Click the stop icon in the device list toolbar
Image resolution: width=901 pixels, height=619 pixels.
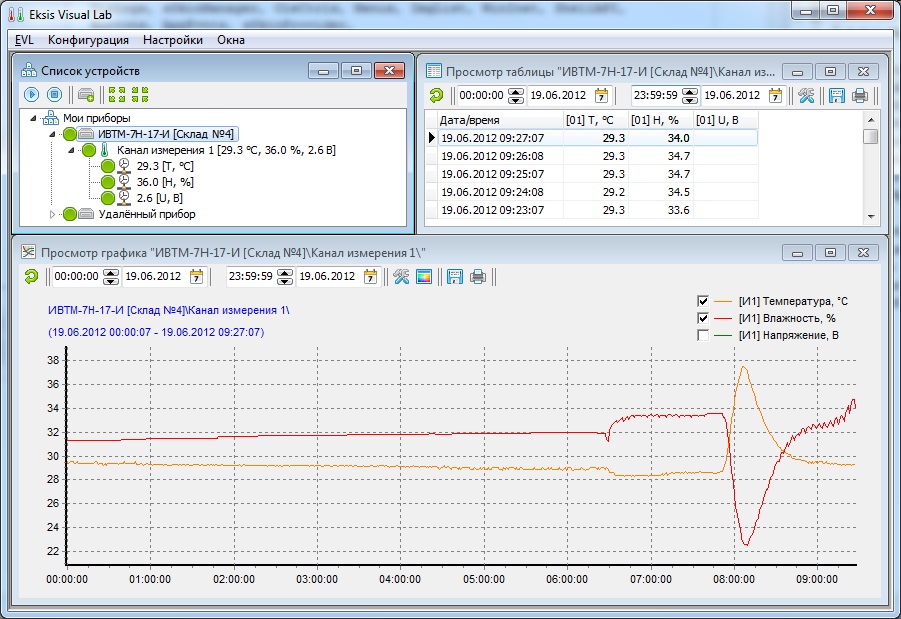tap(54, 94)
